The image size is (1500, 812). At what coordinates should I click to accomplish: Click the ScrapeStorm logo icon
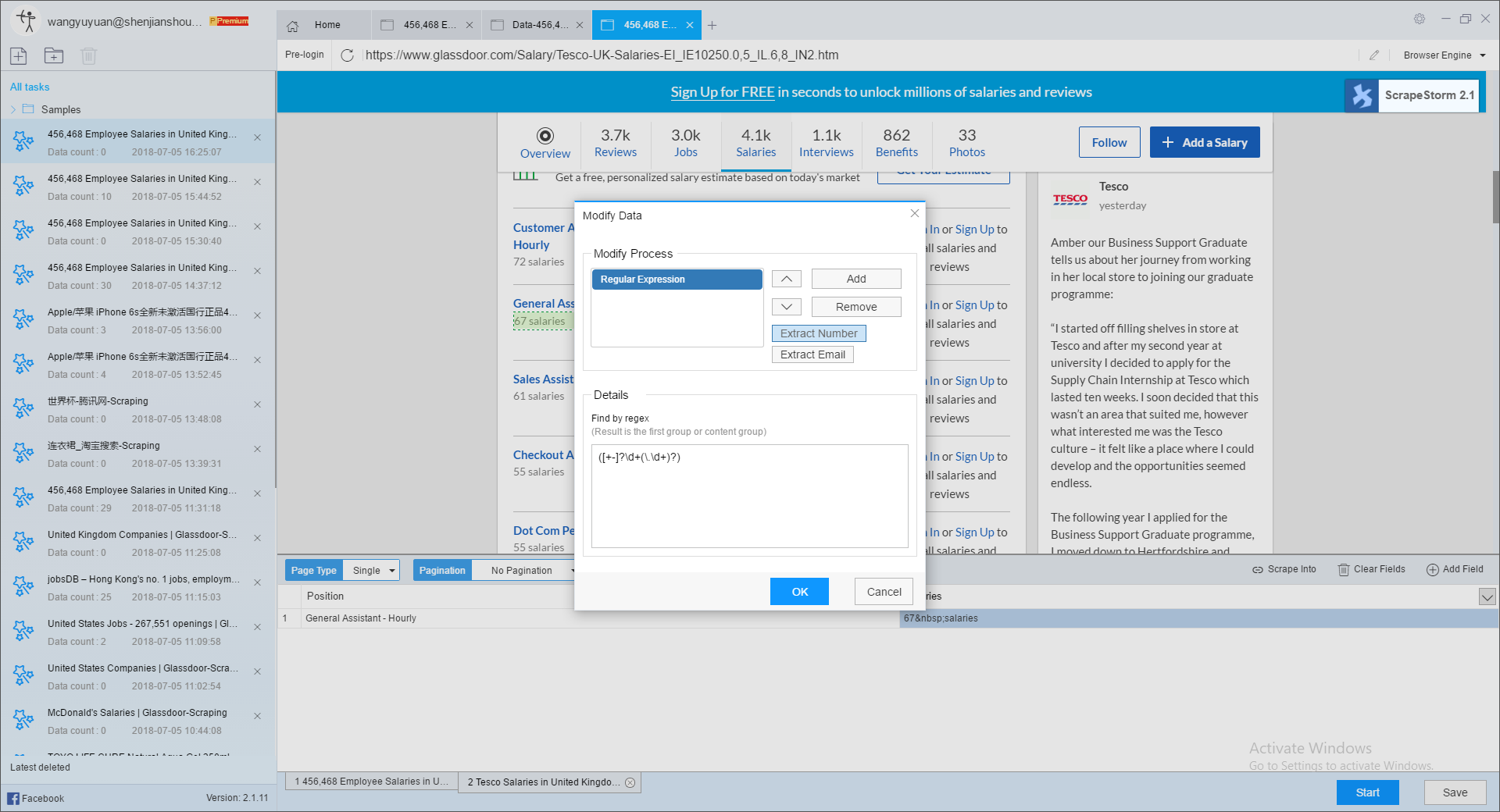pos(1362,95)
